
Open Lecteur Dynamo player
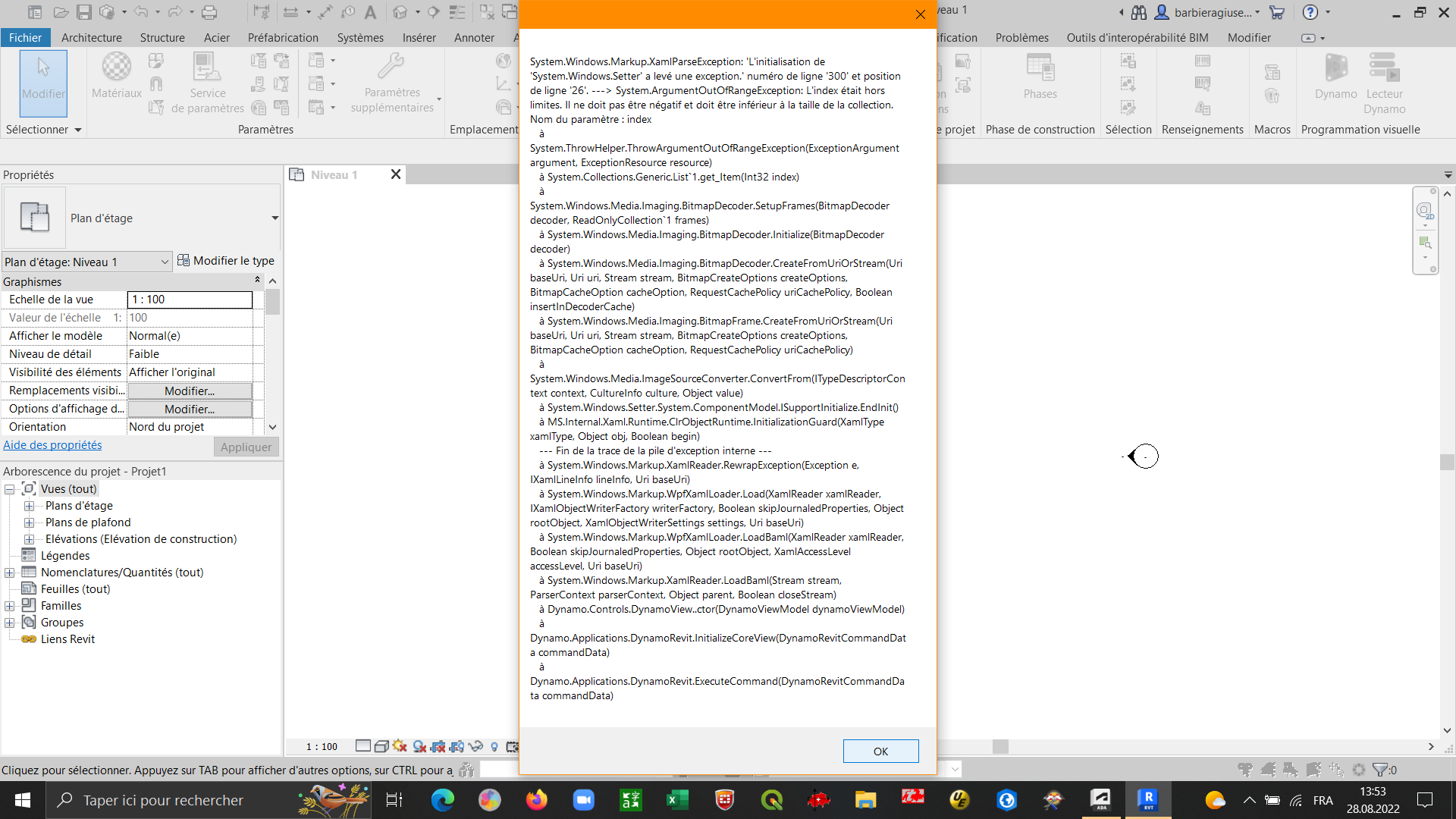click(1385, 83)
